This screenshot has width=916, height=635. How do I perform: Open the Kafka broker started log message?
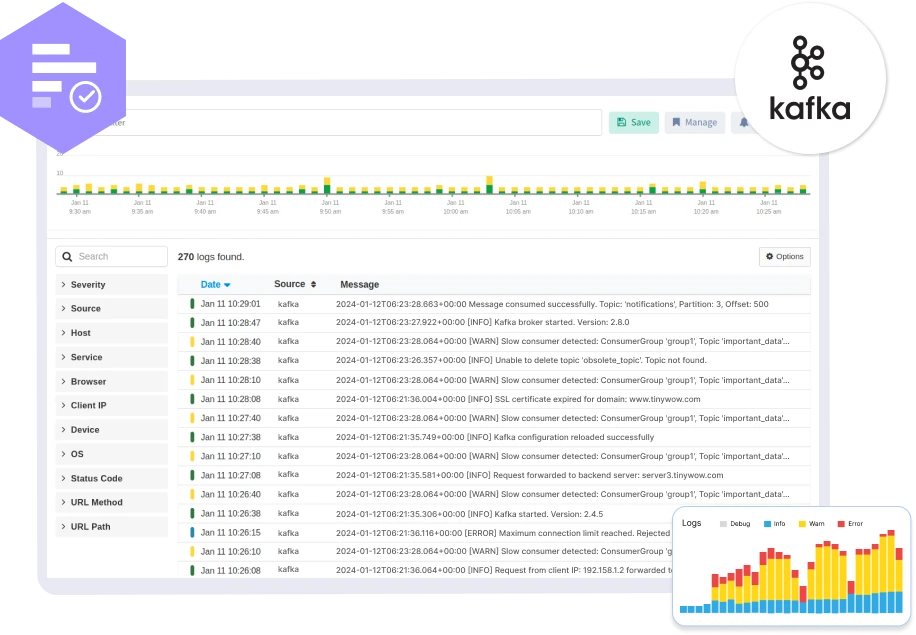pyautogui.click(x=482, y=322)
